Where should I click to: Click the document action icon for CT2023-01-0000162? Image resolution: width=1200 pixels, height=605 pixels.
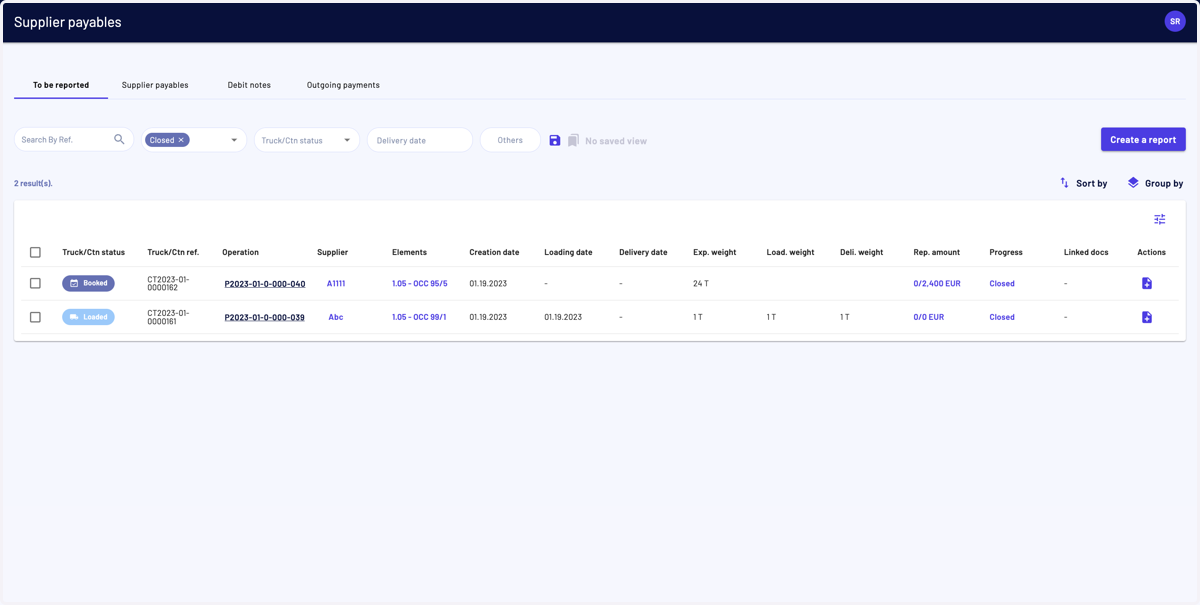[1147, 283]
